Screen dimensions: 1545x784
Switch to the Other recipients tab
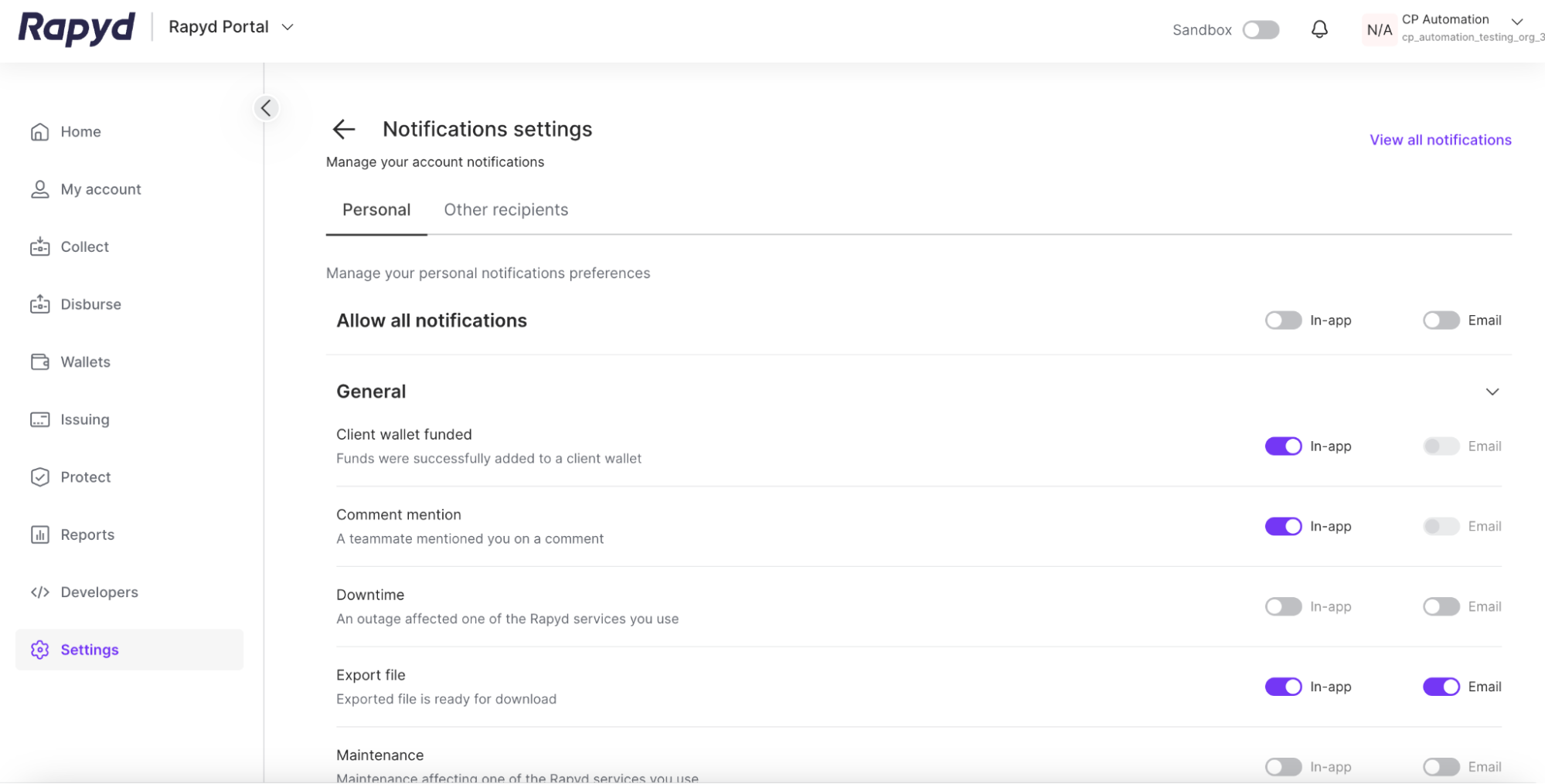click(x=505, y=209)
